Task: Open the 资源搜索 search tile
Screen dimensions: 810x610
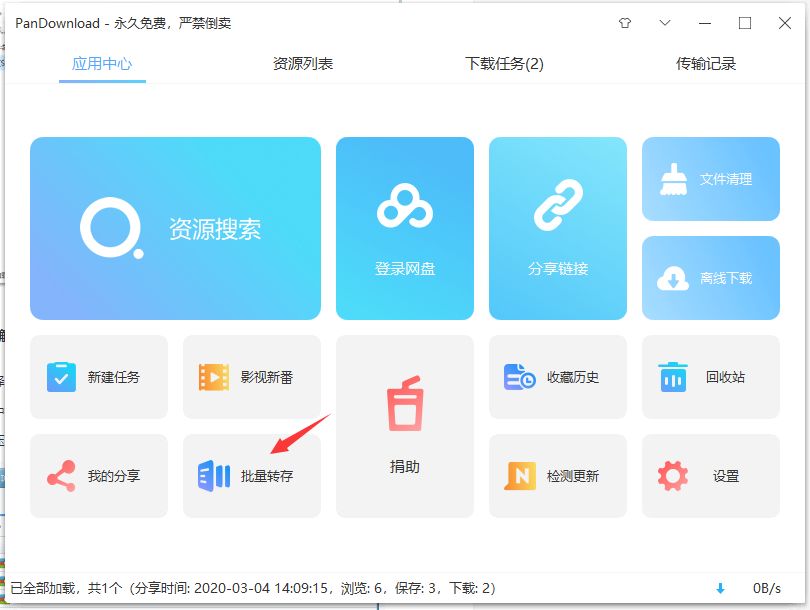Action: click(175, 228)
